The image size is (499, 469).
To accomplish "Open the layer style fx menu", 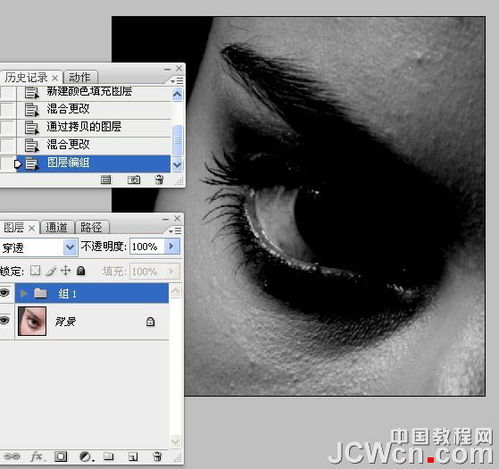I will tap(36, 456).
